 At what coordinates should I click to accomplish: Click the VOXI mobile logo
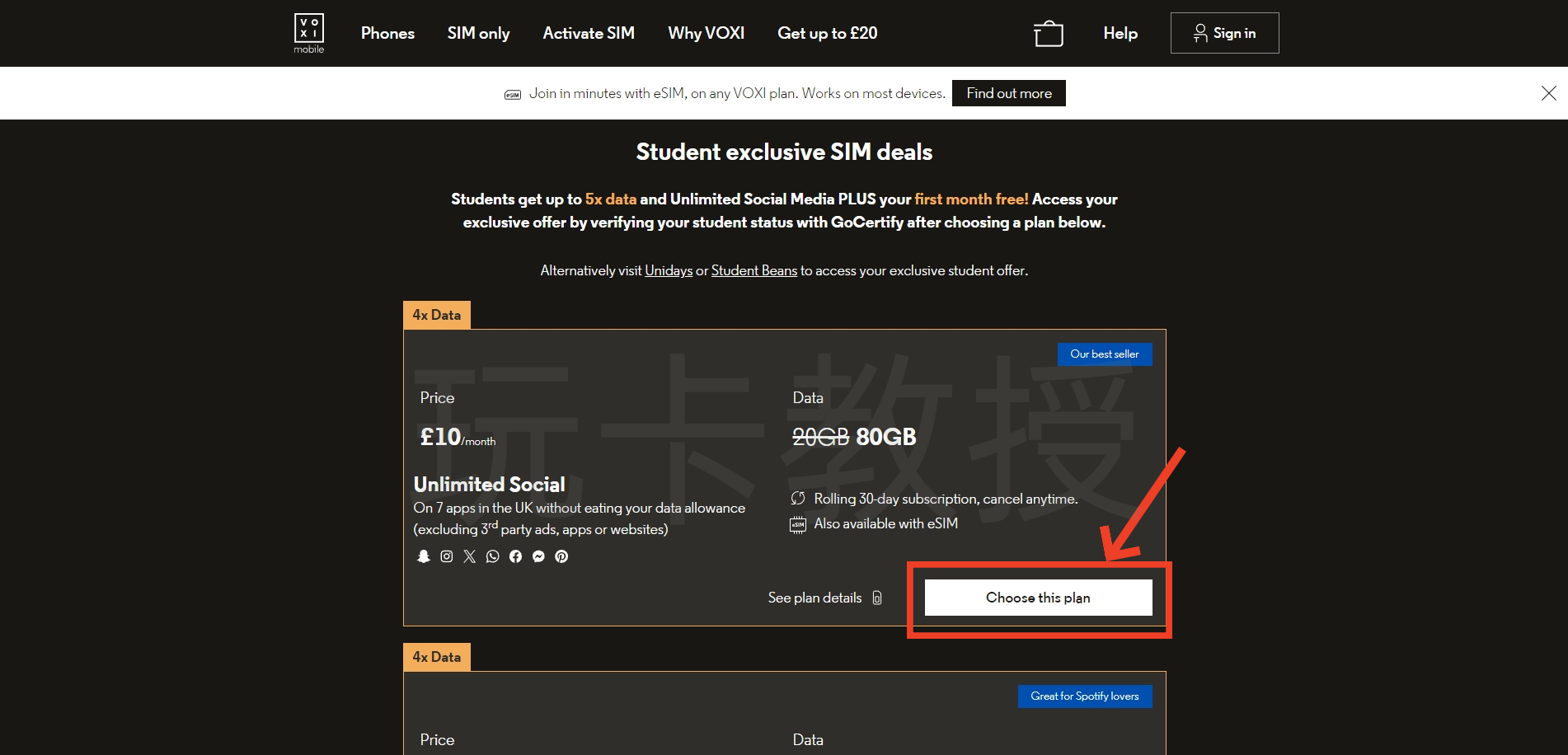(309, 33)
